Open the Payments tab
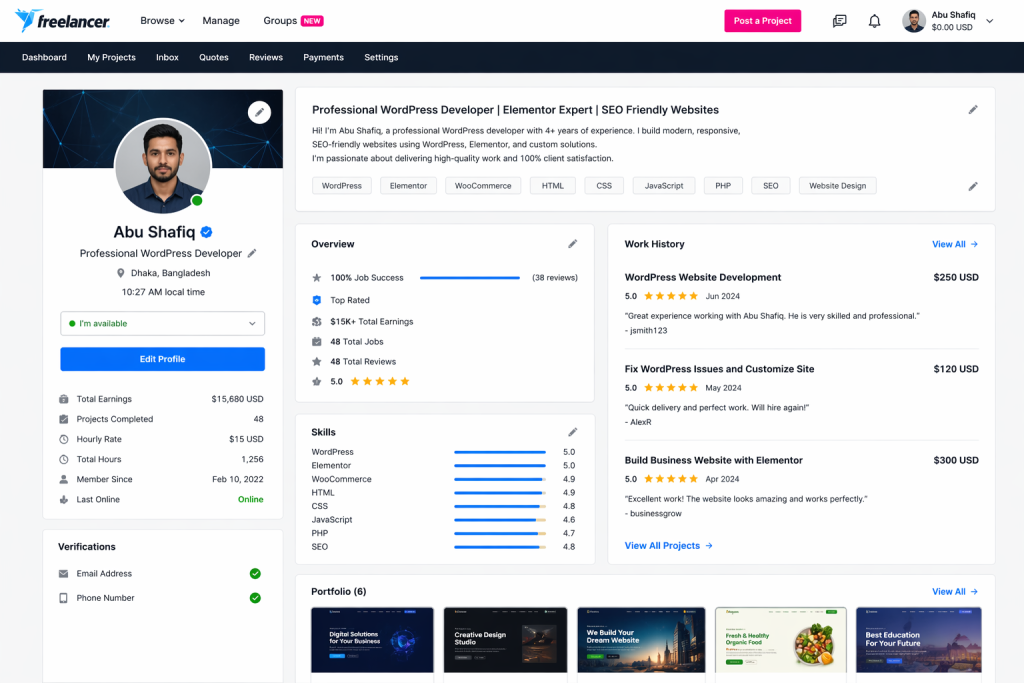Screen dimensions: 1024x683 [323, 57]
